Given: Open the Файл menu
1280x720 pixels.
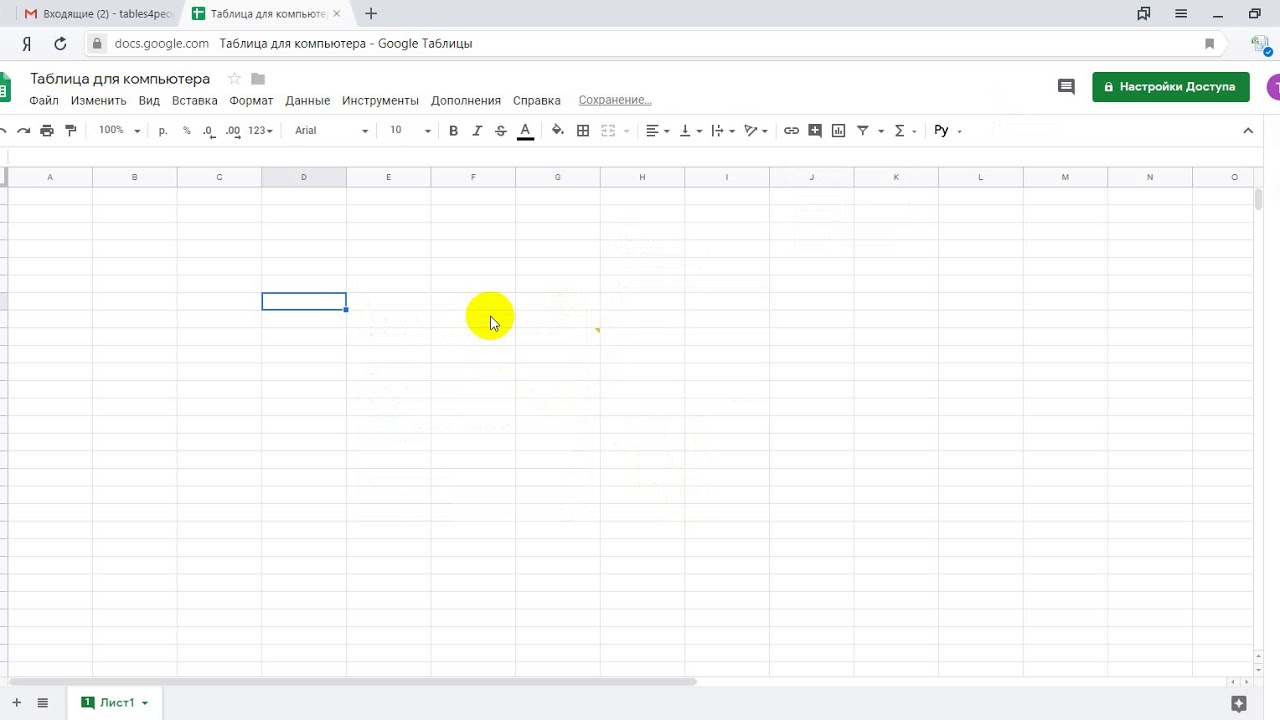Looking at the screenshot, I should 44,100.
